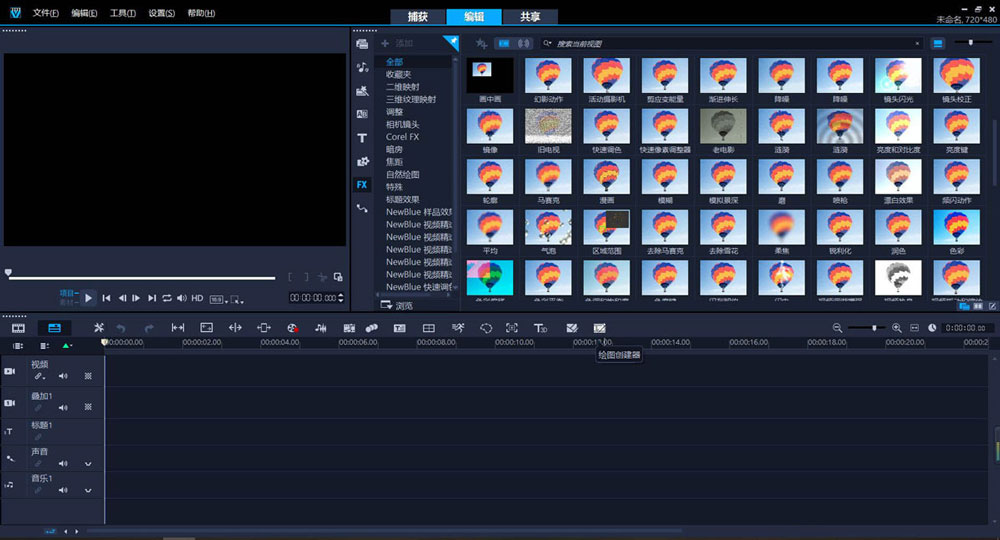Viewport: 1000px width, 540px height.
Task: Open the Audio/Sound library icon
Action: (x=362, y=68)
